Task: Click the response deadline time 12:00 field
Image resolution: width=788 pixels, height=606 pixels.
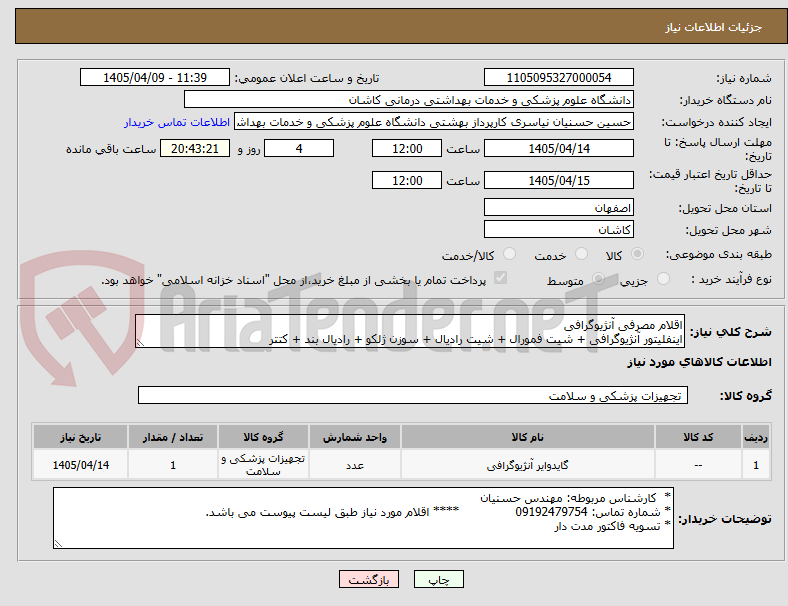Action: point(407,148)
